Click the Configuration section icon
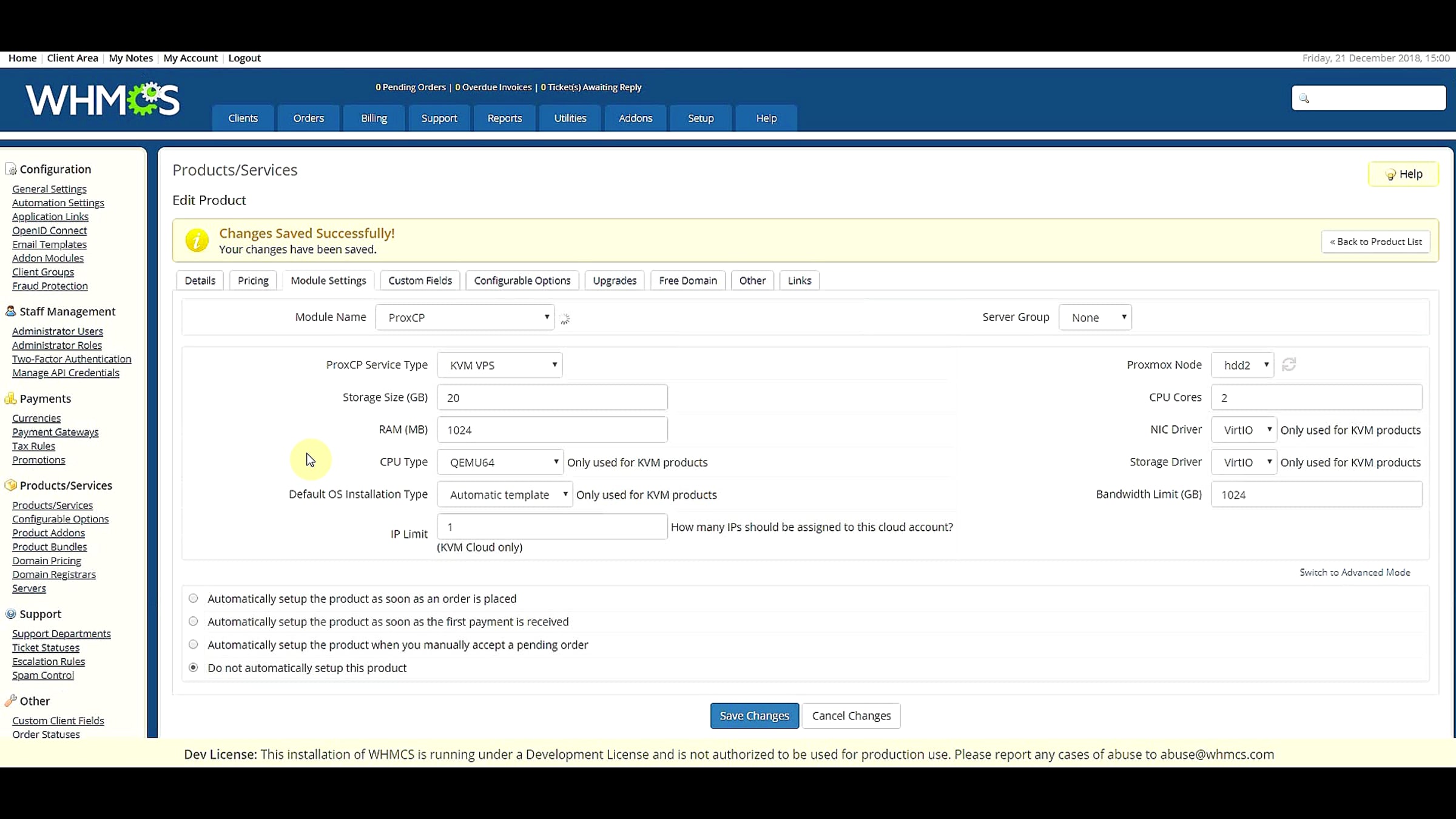Screen dimensions: 1456x819 pos(11,169)
